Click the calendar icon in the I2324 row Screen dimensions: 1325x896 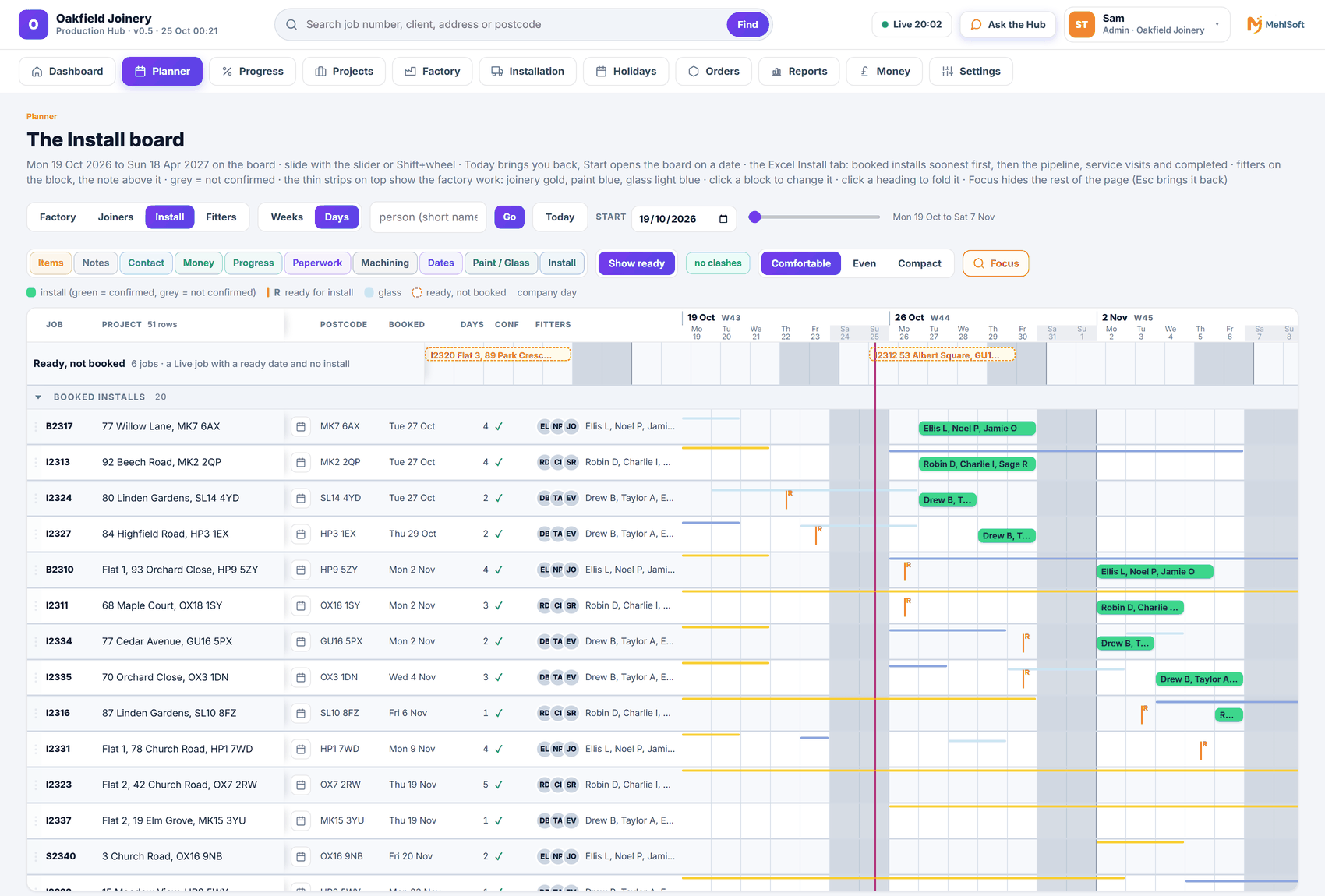(x=301, y=498)
